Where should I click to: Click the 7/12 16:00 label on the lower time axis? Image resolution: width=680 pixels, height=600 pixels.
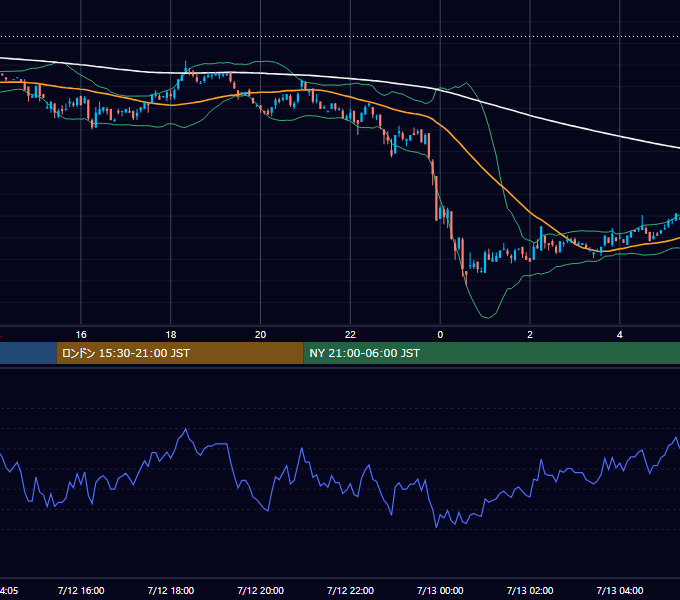(81, 590)
